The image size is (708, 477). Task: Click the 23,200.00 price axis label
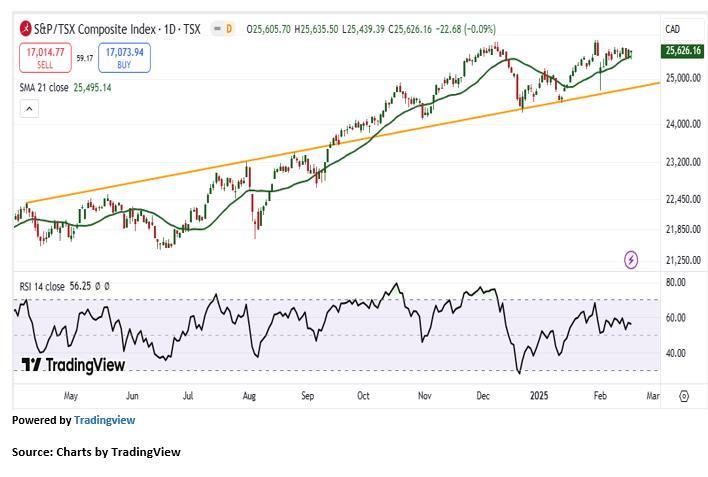point(683,162)
